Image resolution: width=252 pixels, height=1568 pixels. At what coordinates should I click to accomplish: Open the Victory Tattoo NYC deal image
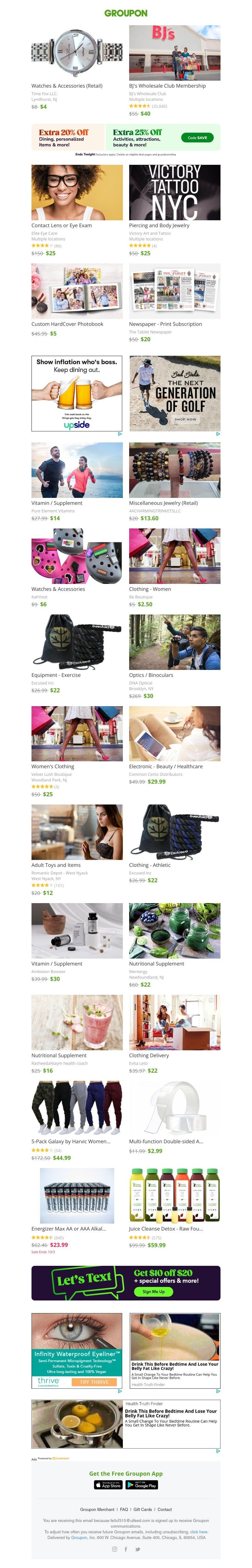point(175,192)
